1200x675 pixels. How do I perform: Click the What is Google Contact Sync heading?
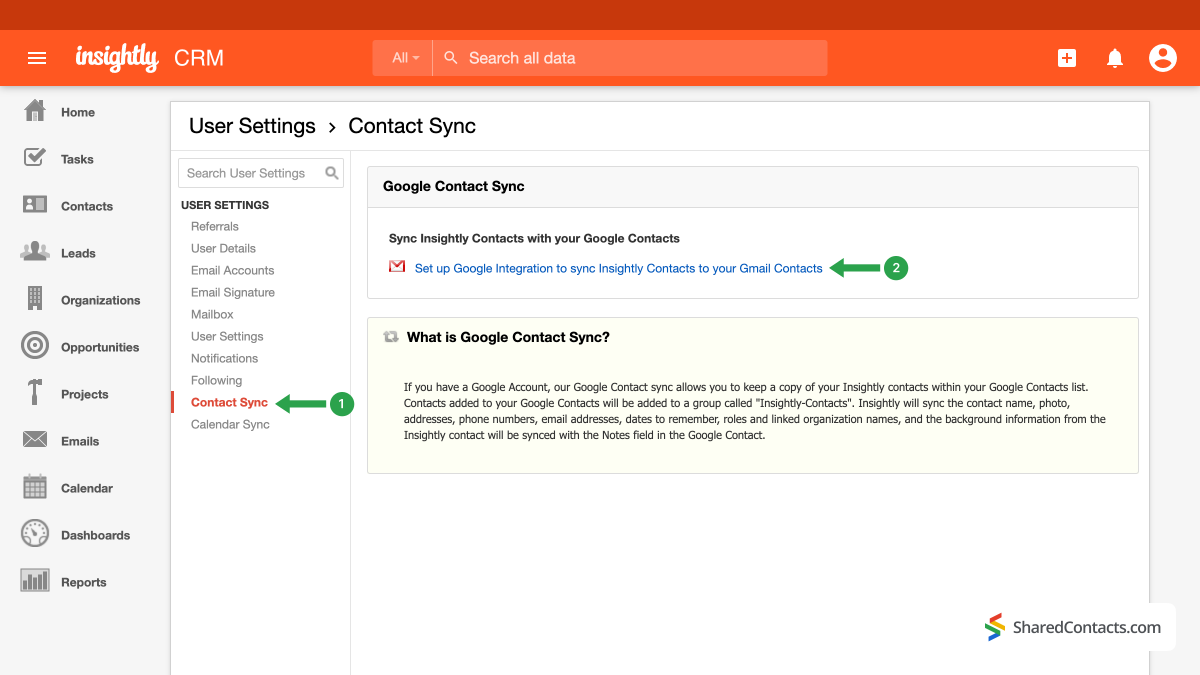(x=508, y=338)
